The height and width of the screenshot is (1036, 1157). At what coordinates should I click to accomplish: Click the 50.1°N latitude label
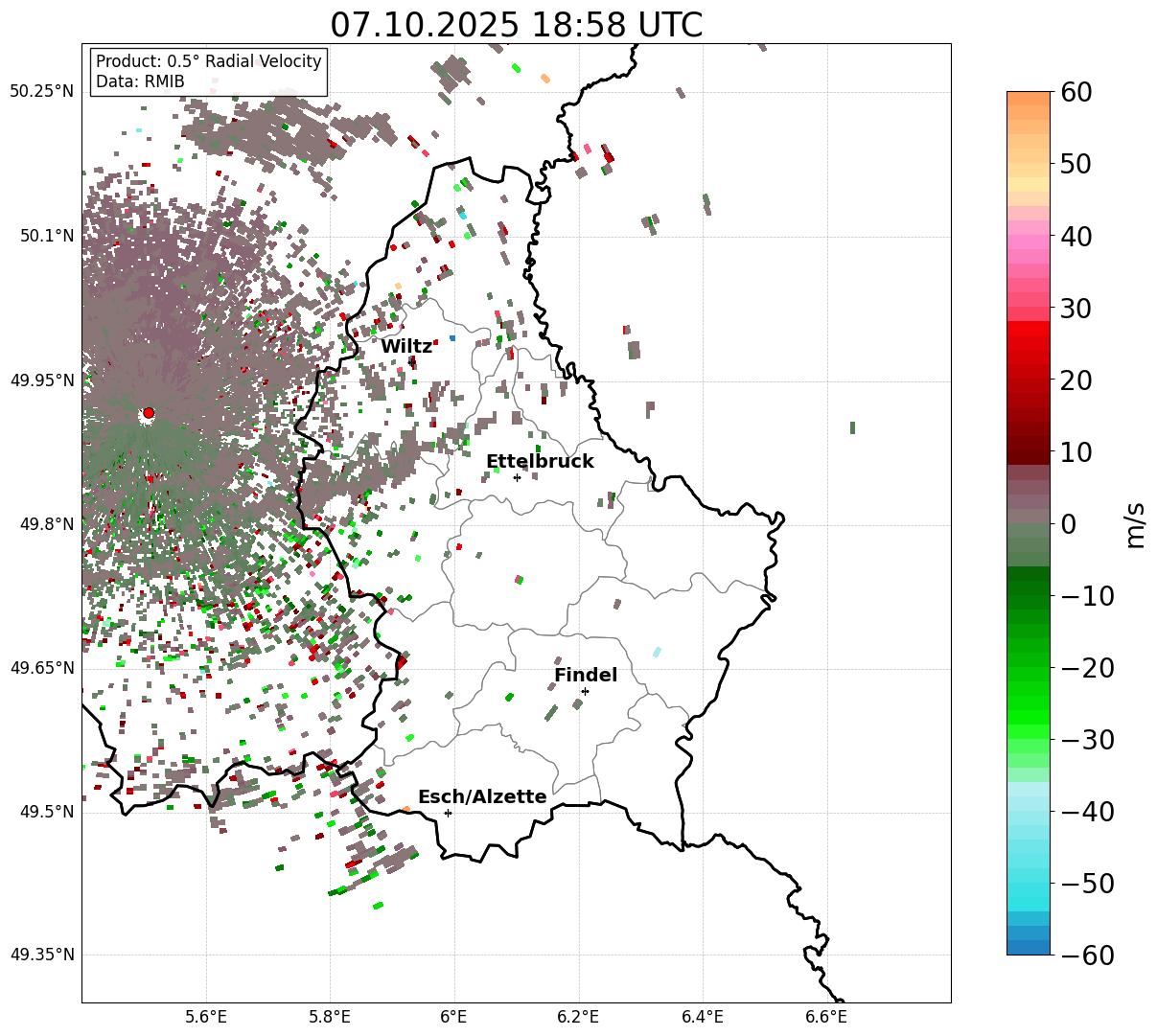[46, 236]
